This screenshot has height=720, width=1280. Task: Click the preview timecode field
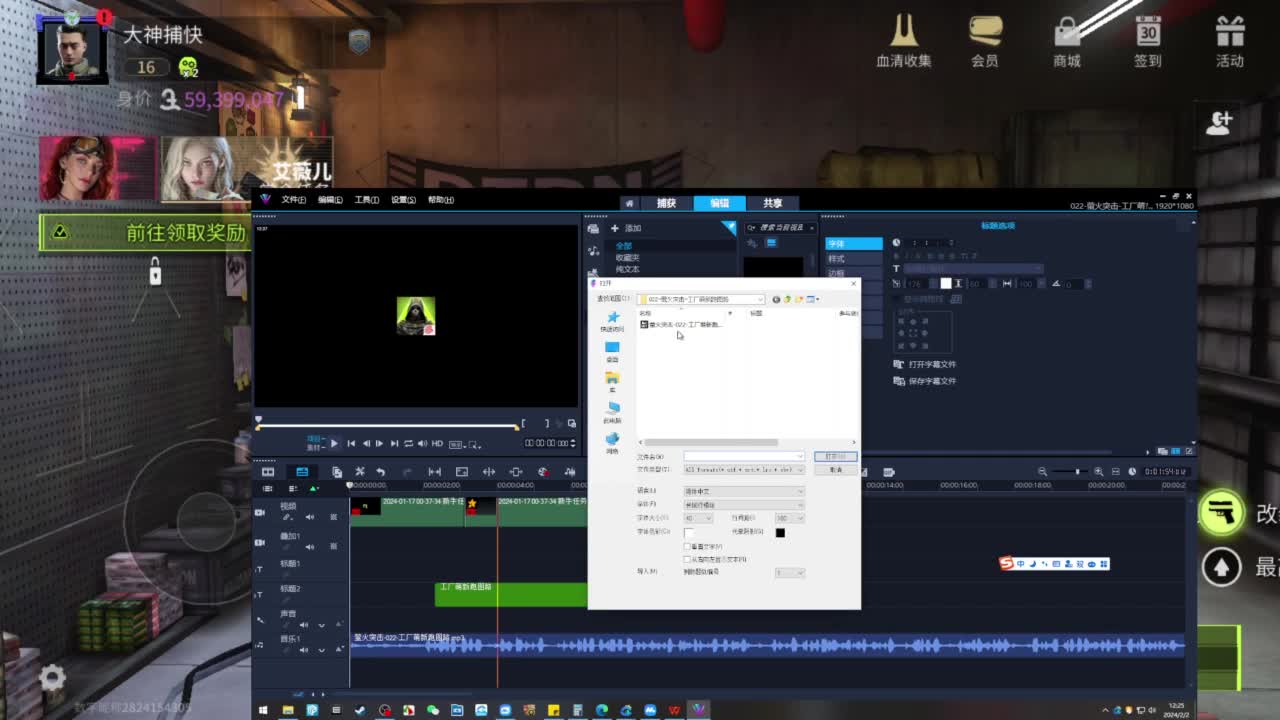click(550, 443)
